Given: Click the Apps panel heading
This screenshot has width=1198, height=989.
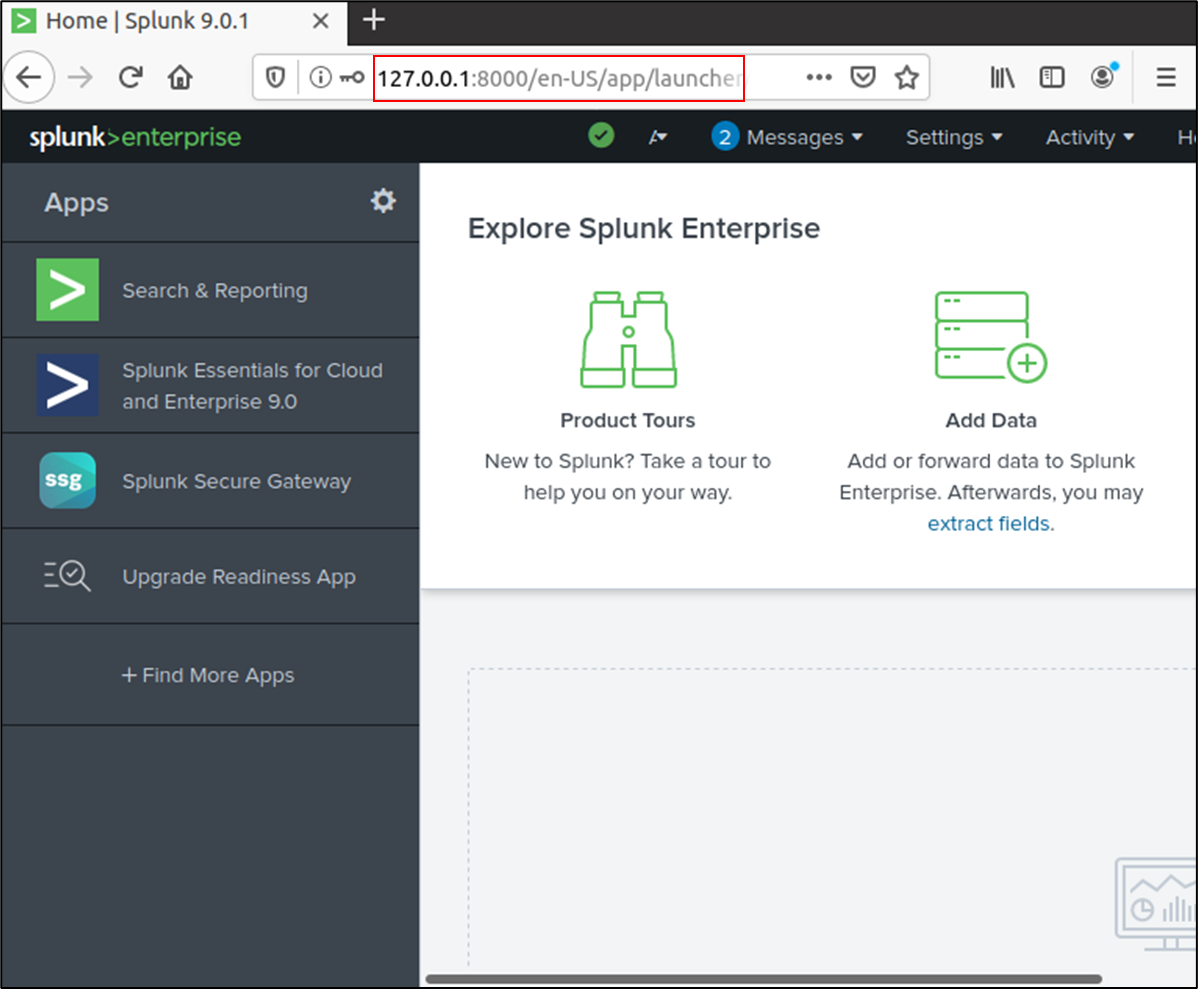Looking at the screenshot, I should pyautogui.click(x=76, y=203).
